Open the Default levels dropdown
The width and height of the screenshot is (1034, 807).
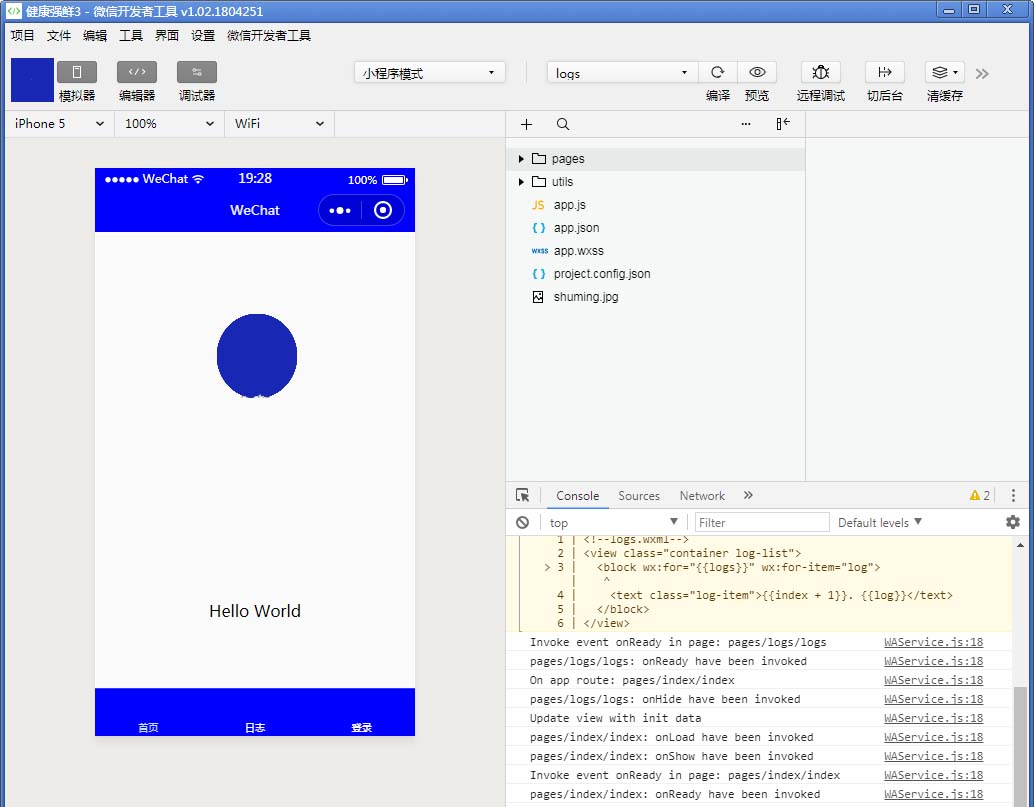point(880,522)
